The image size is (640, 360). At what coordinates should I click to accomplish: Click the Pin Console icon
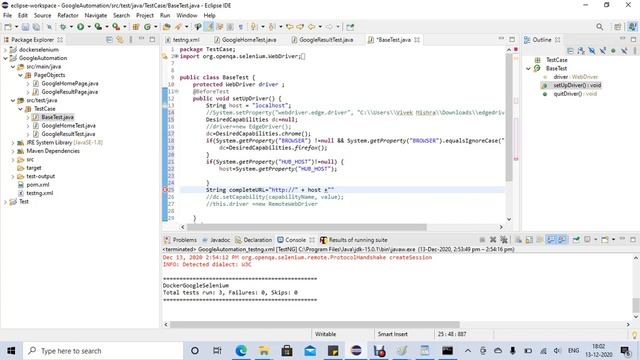pyautogui.click(x=576, y=240)
